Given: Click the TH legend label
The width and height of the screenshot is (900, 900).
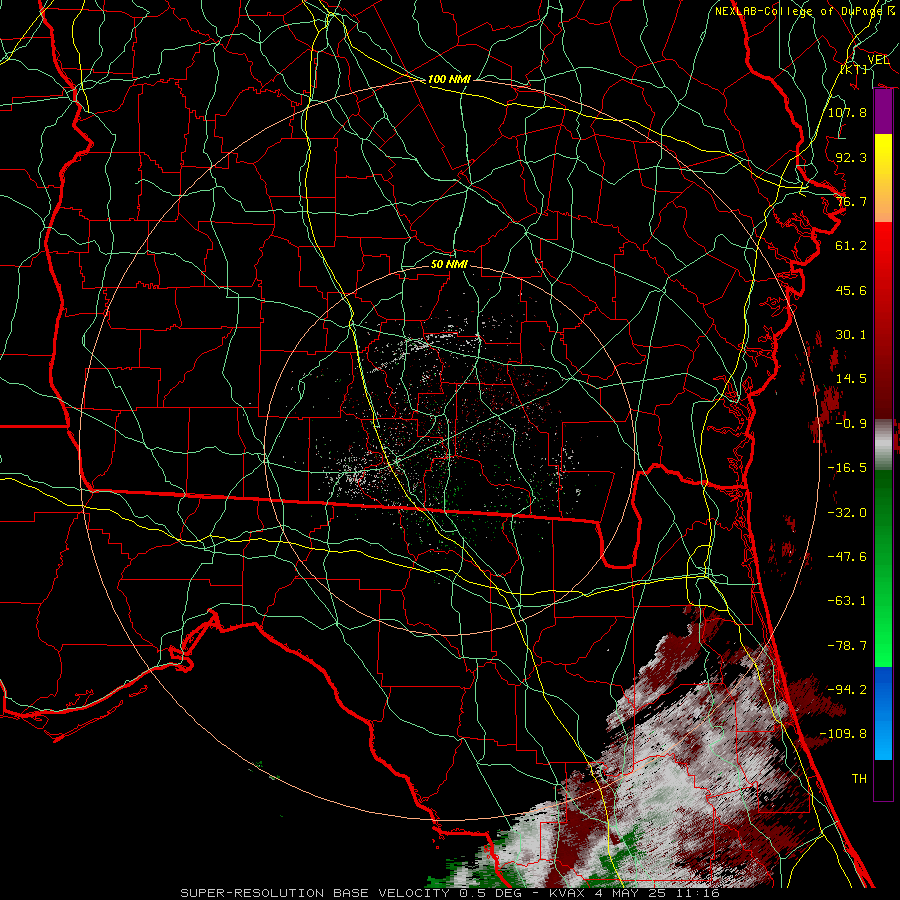Looking at the screenshot, I should (x=859, y=779).
